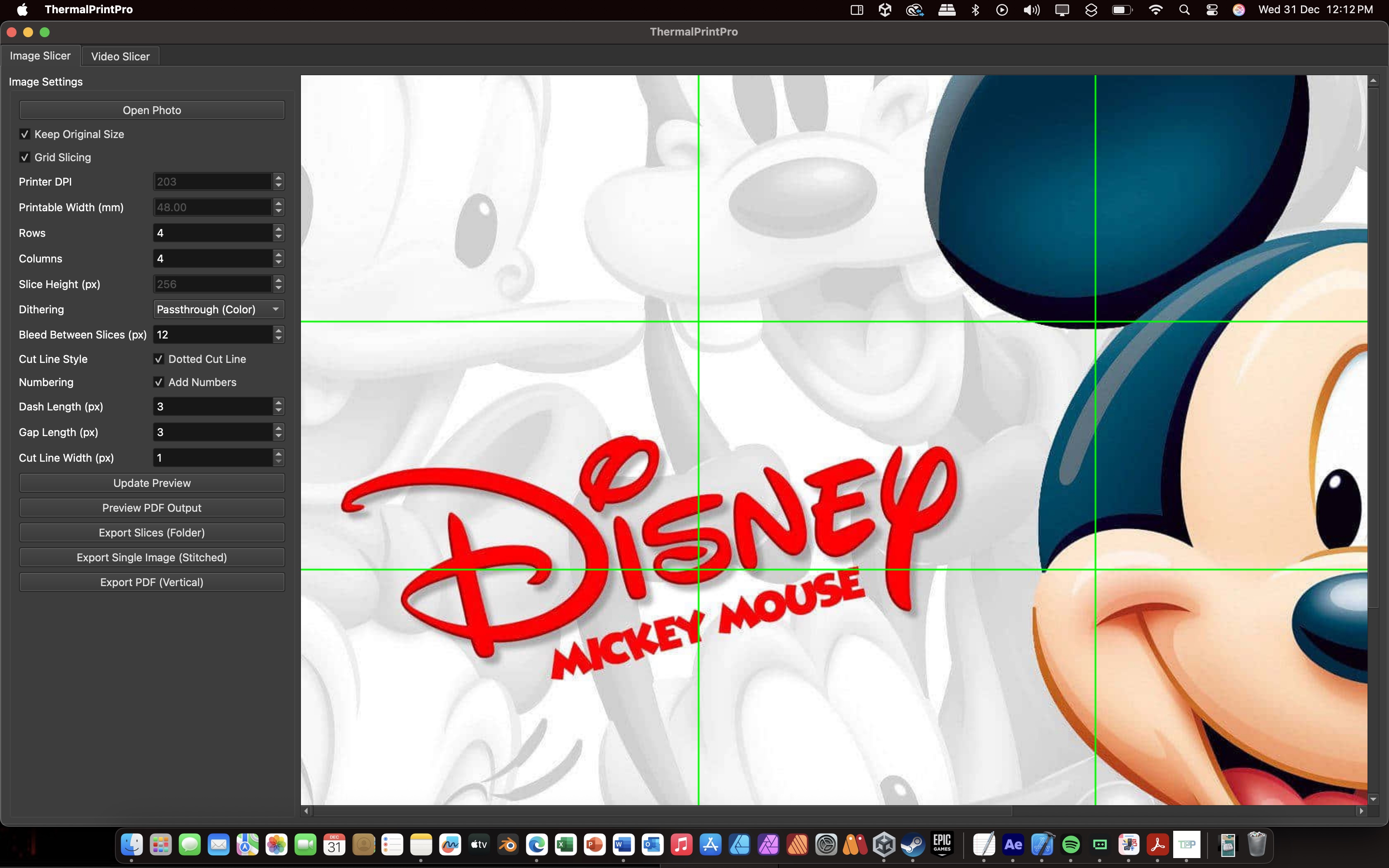Uncheck Keep Original Size

(25, 134)
